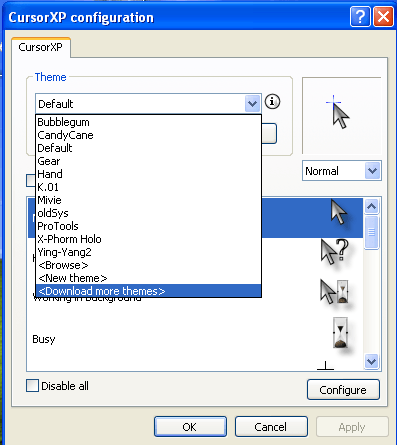Choose the Mivie theme
Viewport: 397px width, 445px height.
(x=148, y=200)
